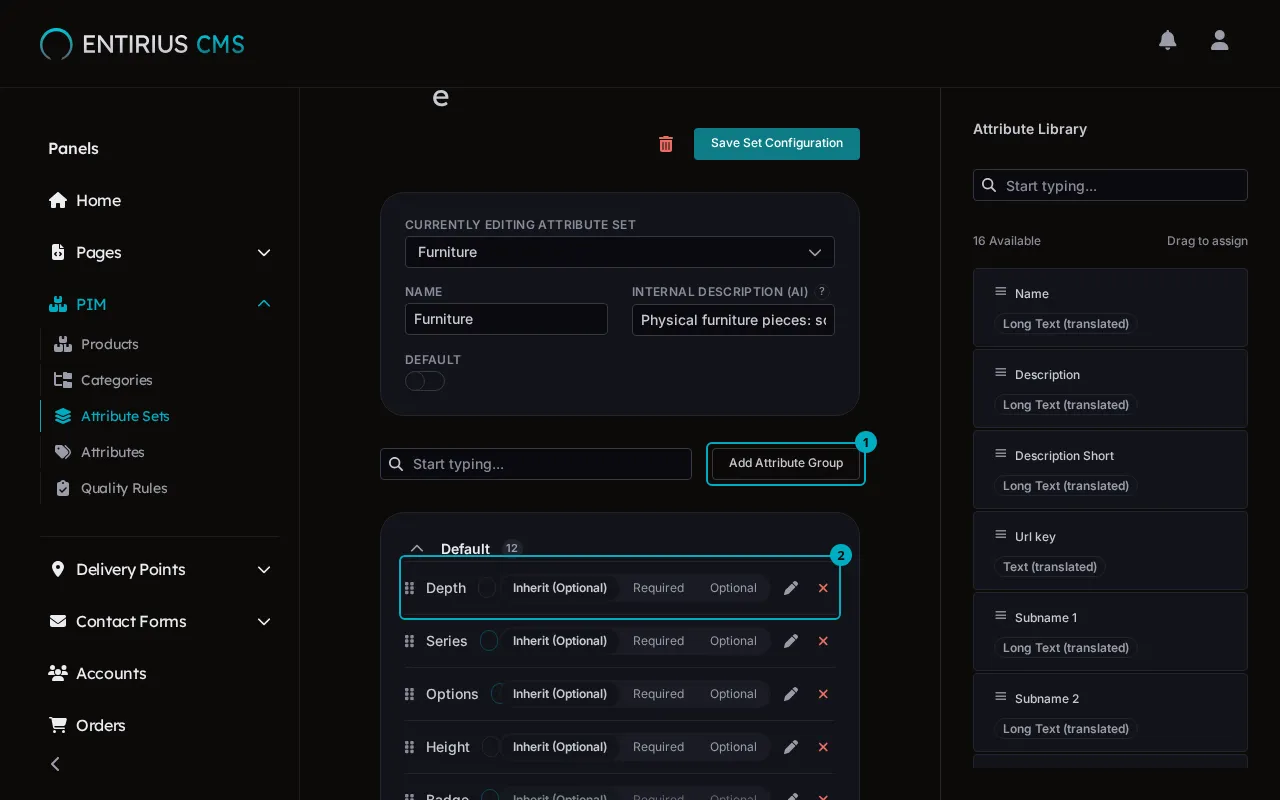Set Depth to Required
This screenshot has width=1280, height=800.
click(658, 588)
